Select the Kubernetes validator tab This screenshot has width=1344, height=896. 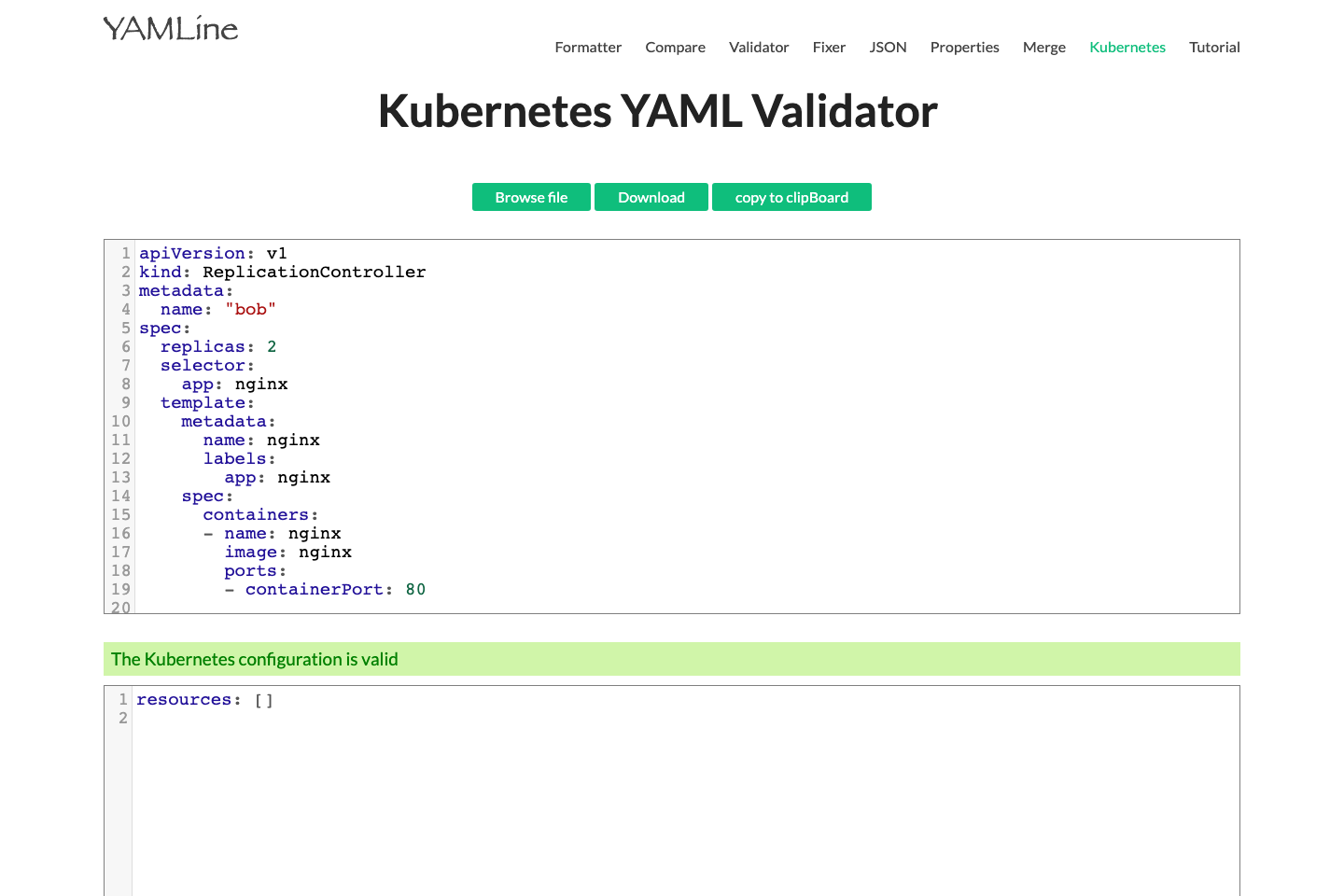click(x=1127, y=47)
